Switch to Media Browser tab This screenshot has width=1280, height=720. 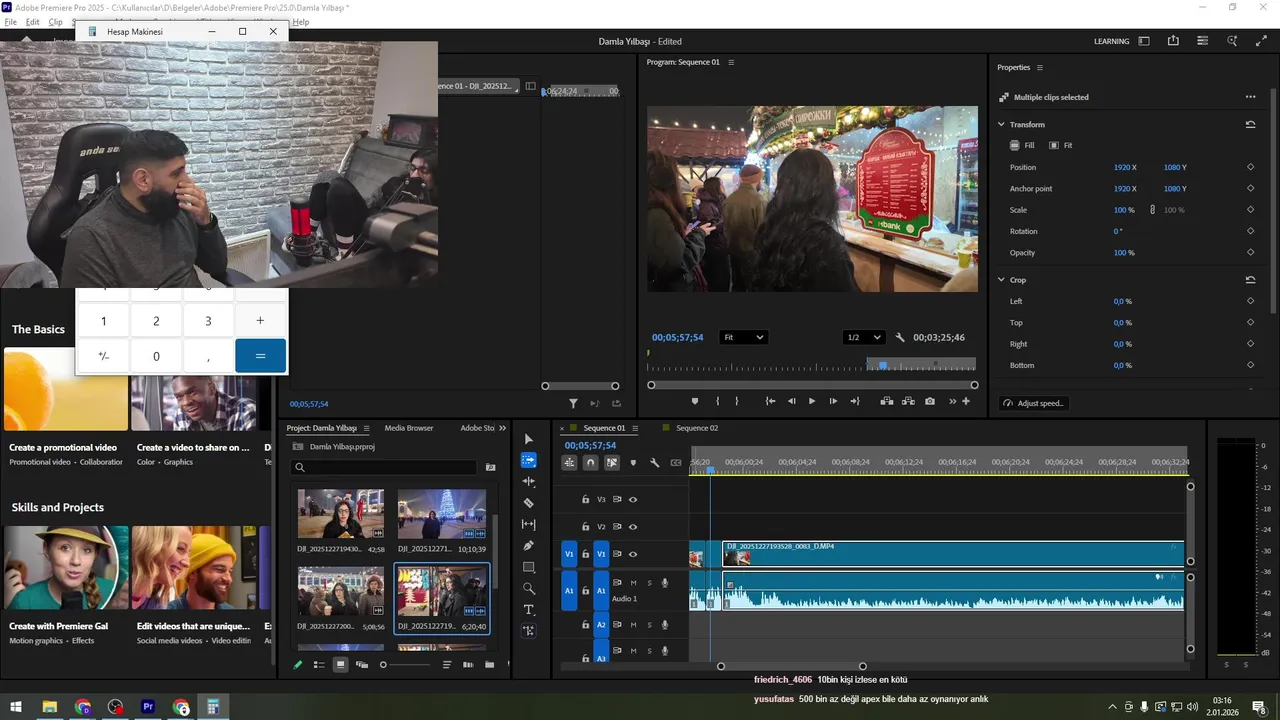409,428
